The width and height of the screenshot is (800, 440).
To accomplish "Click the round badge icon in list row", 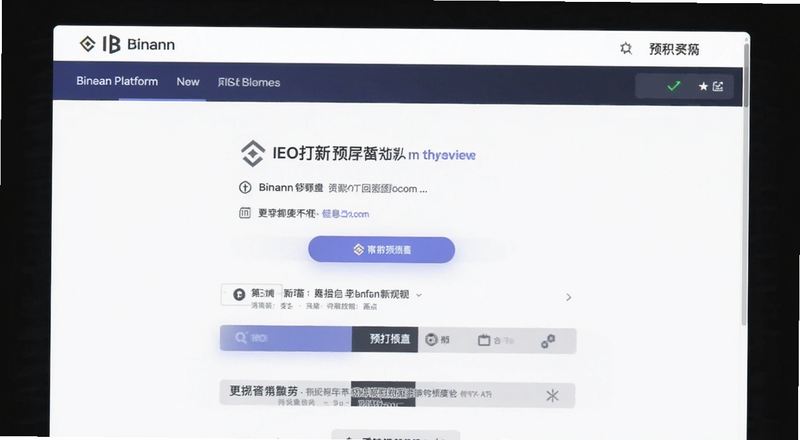I will (239, 295).
